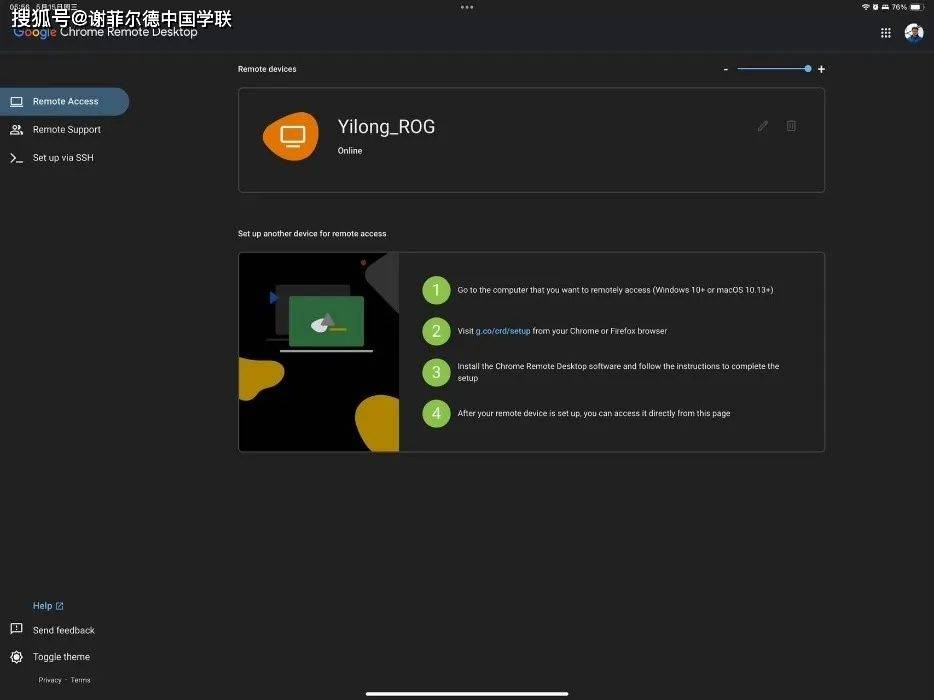Open the Remote Support section
This screenshot has width=934, height=700.
66,129
